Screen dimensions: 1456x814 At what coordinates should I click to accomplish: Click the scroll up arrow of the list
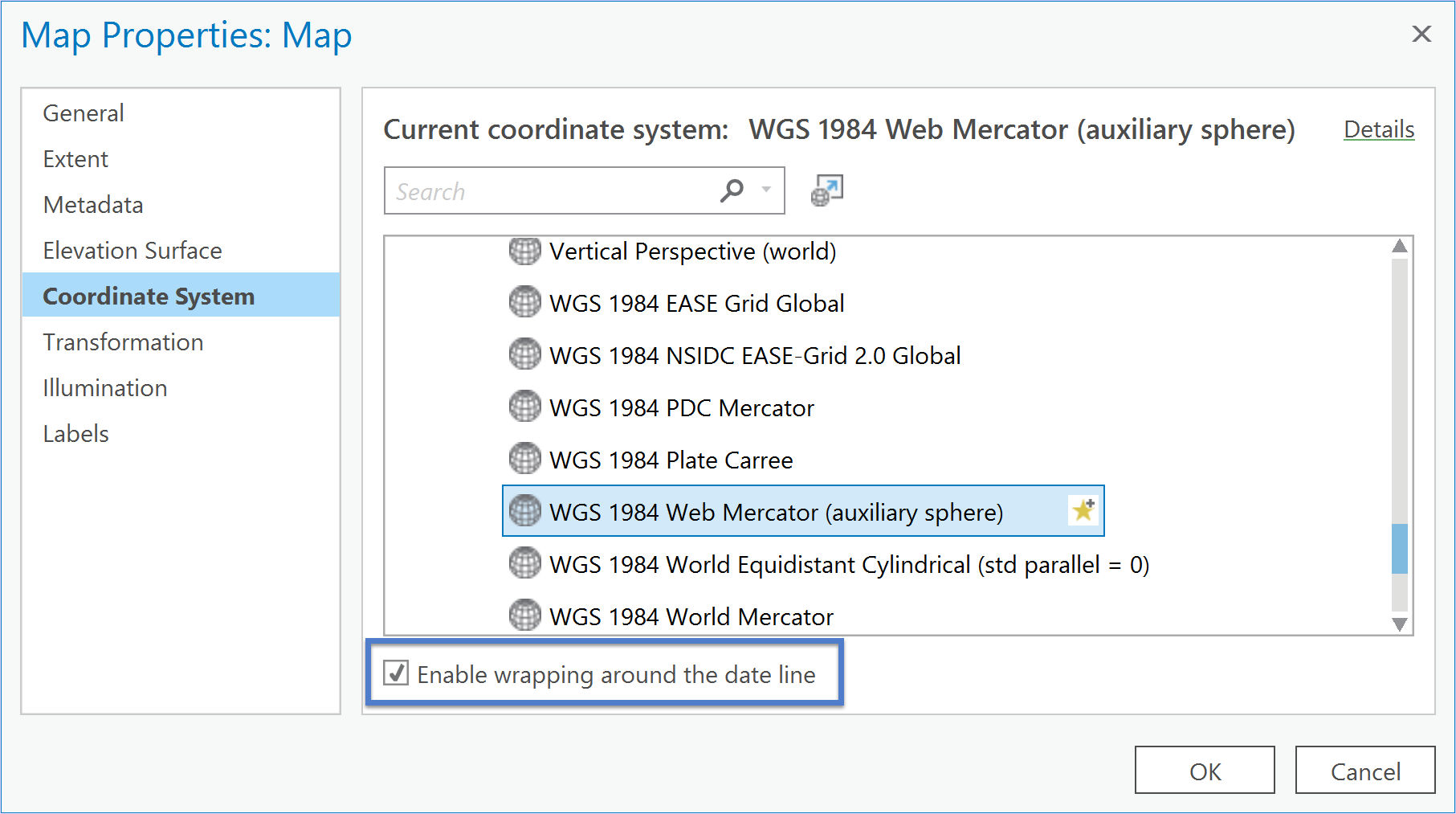pos(1400,247)
